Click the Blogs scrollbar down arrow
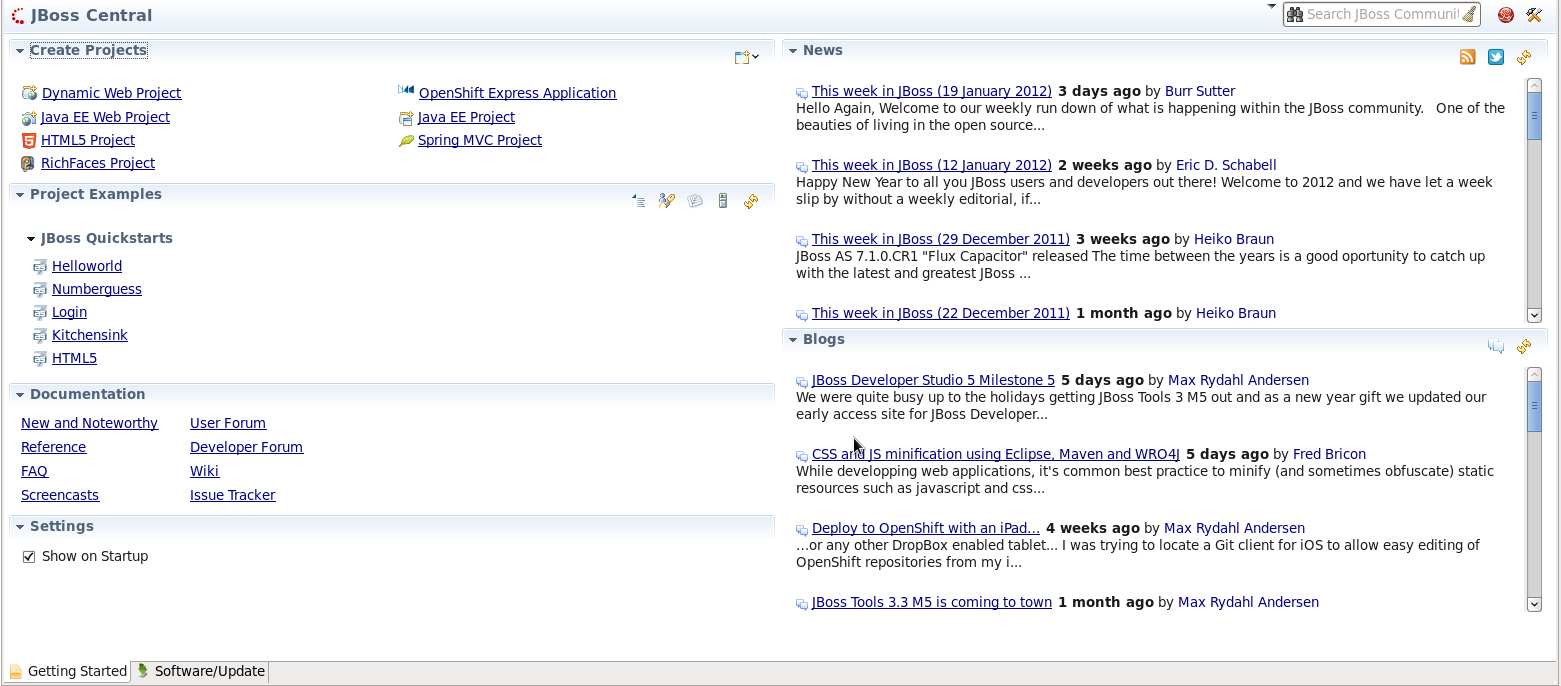The width and height of the screenshot is (1561, 686). pos(1534,604)
